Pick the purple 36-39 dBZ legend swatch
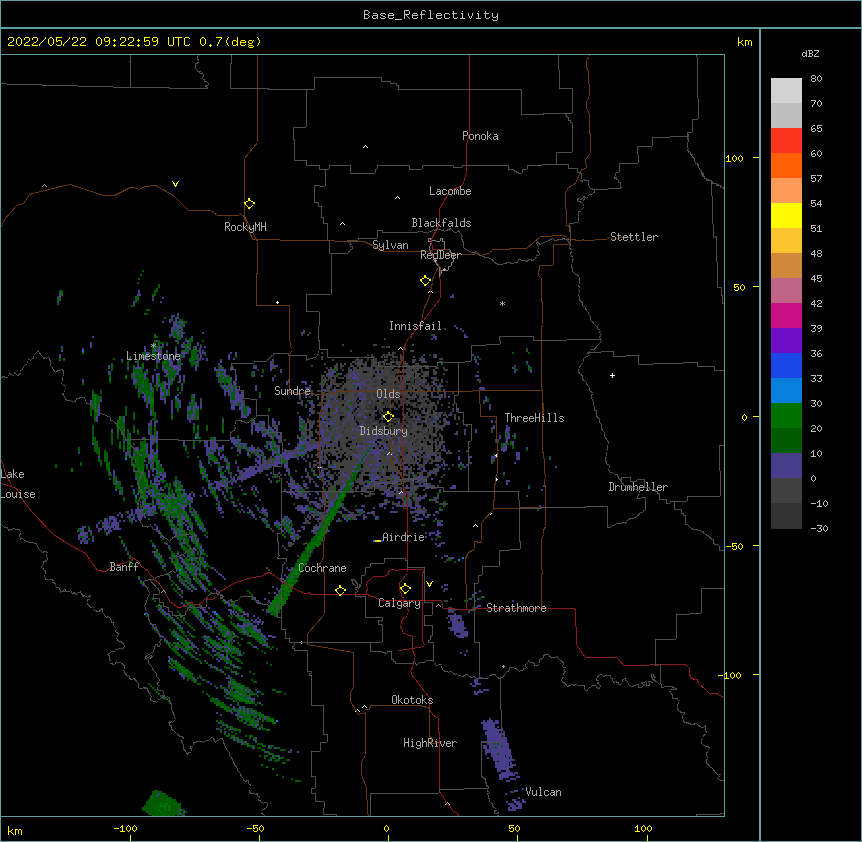862x842 pixels. pos(786,340)
